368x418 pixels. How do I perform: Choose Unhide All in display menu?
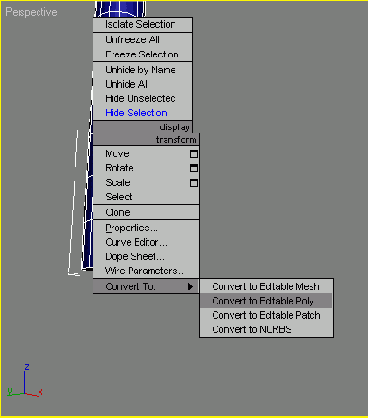pos(142,84)
